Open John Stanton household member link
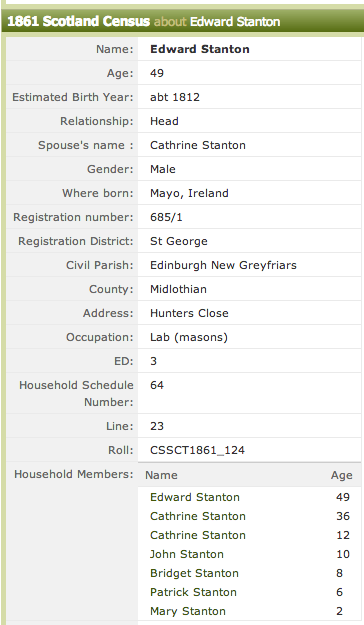 187,554
